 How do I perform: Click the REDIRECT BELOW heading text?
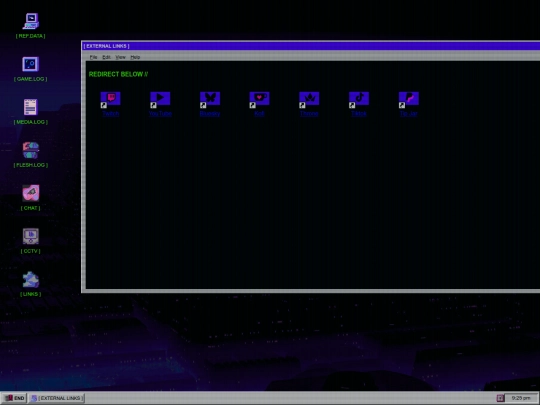click(x=118, y=74)
